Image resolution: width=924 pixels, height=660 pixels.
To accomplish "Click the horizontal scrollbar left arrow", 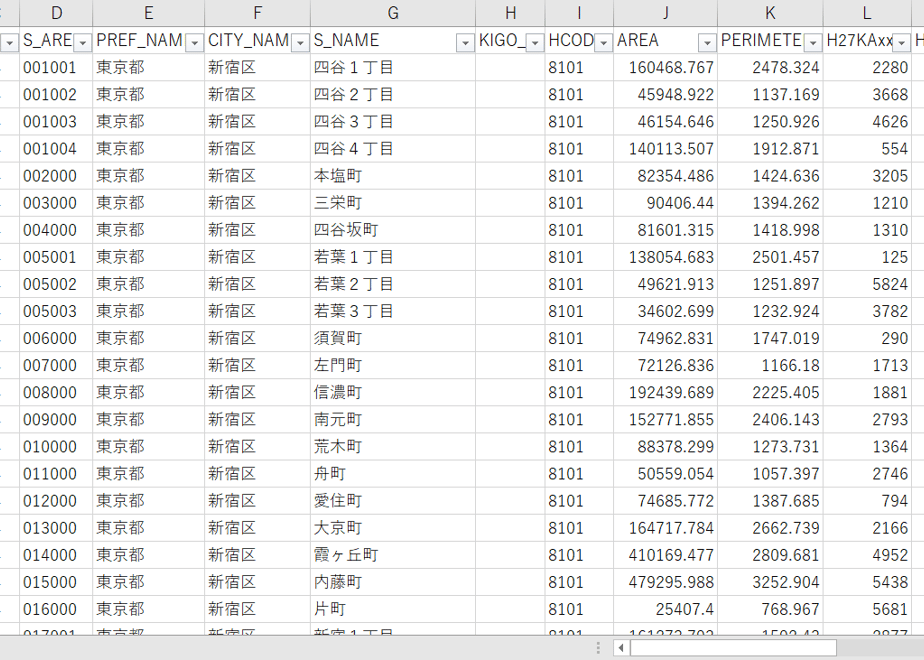I will pos(621,648).
